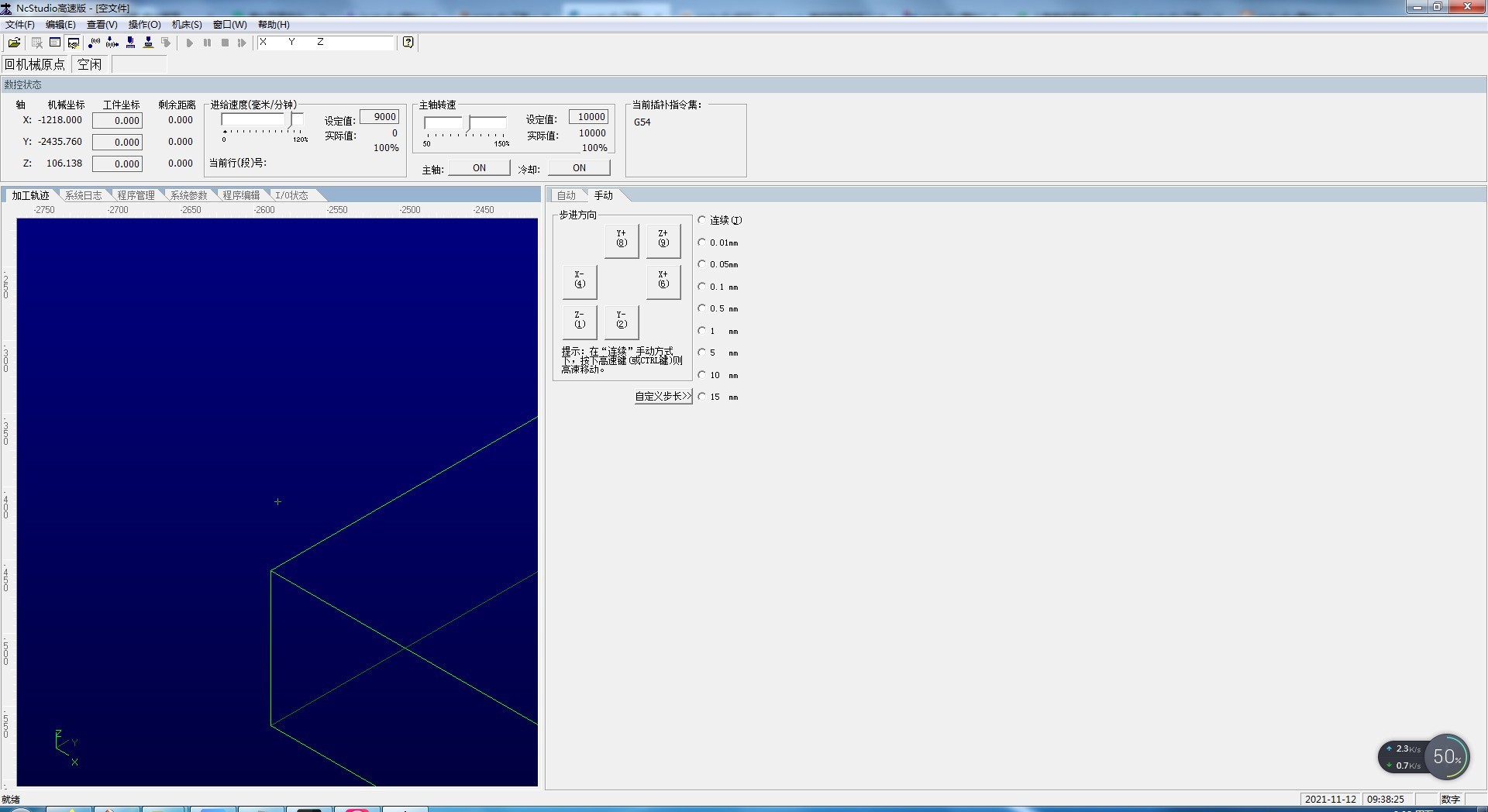The height and width of the screenshot is (812, 1488).
Task: Jog the axis with the X- (4) button
Action: coord(580,282)
